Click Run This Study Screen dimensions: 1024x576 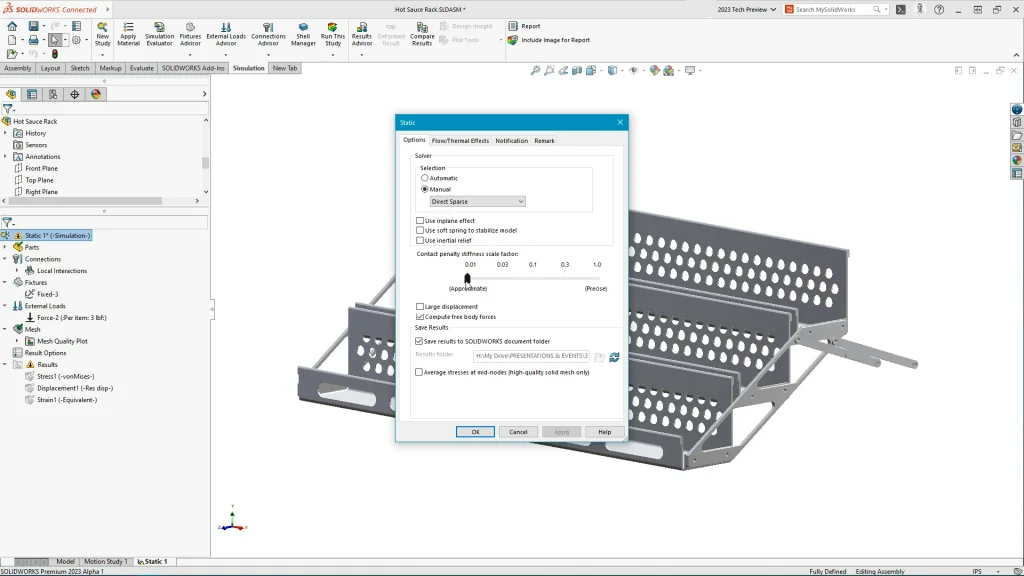(332, 32)
